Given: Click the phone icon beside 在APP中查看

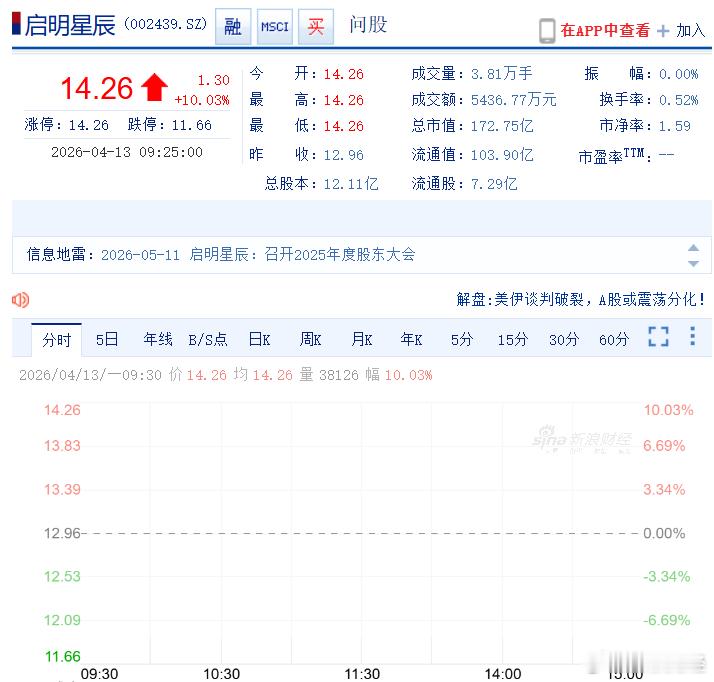Looking at the screenshot, I should (x=547, y=31).
